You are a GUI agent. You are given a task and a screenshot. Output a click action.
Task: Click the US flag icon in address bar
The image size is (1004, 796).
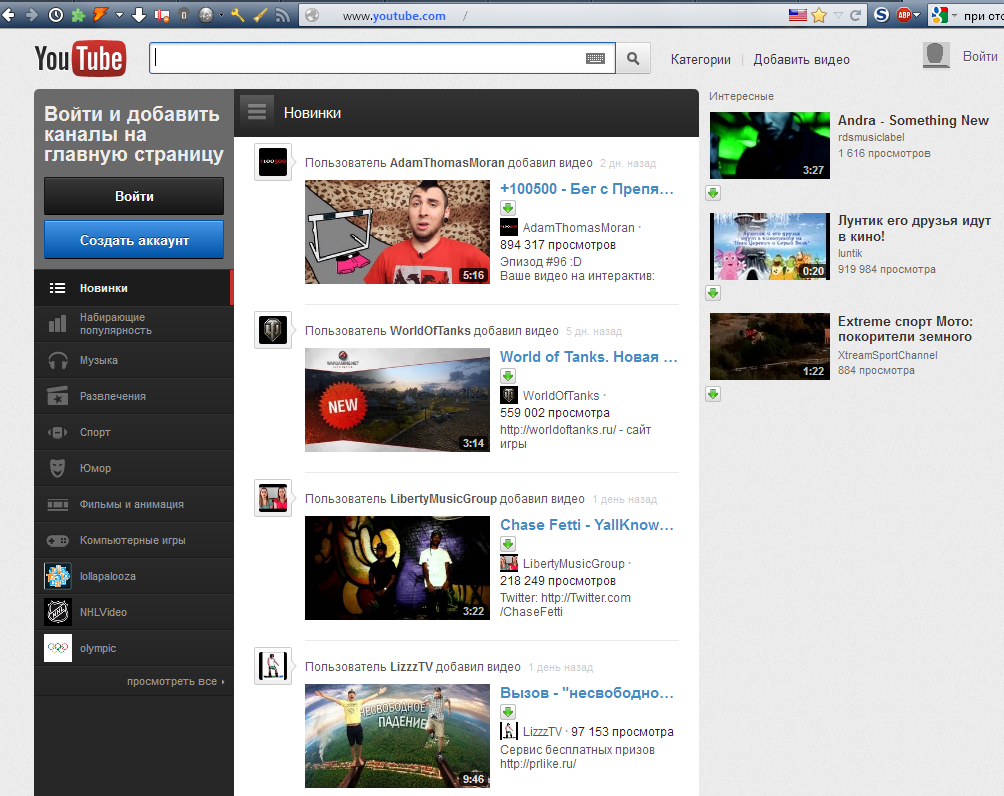(797, 15)
